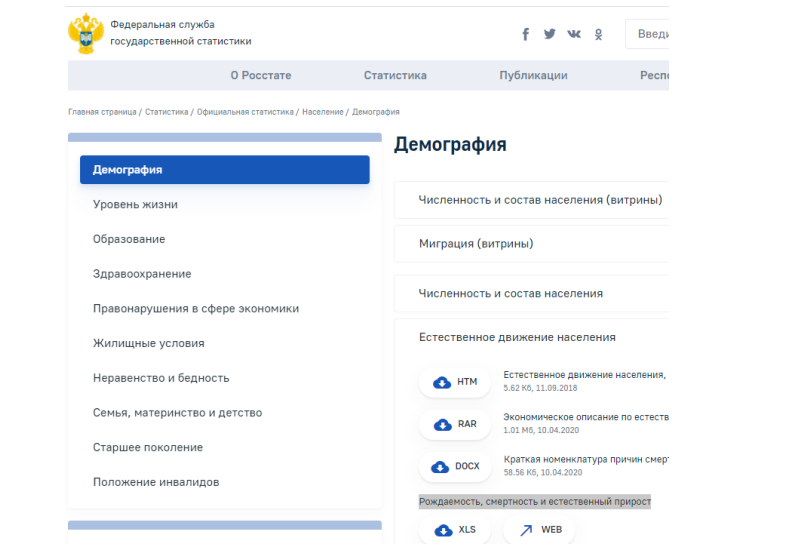Open Экономическое описание file title
The image size is (792, 546).
click(x=586, y=417)
